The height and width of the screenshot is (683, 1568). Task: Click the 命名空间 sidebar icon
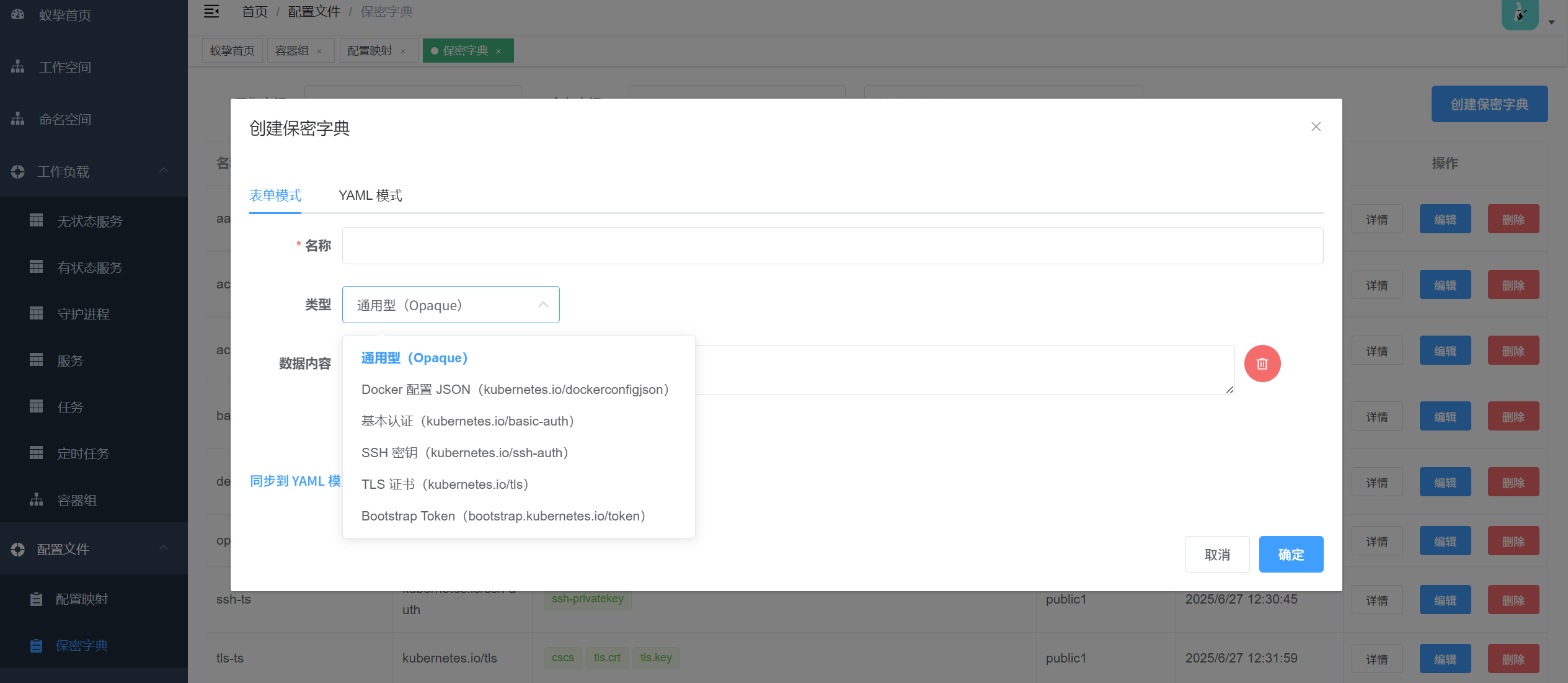(18, 118)
